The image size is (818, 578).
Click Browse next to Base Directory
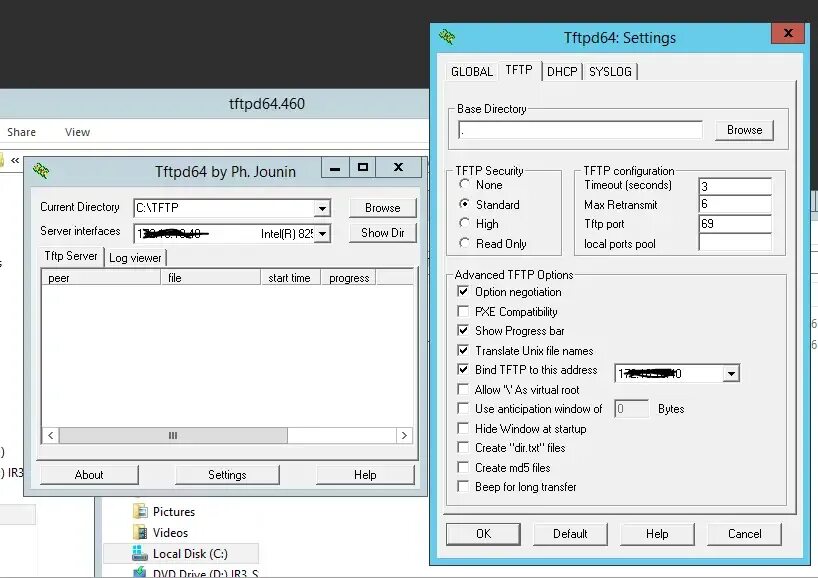coord(744,130)
